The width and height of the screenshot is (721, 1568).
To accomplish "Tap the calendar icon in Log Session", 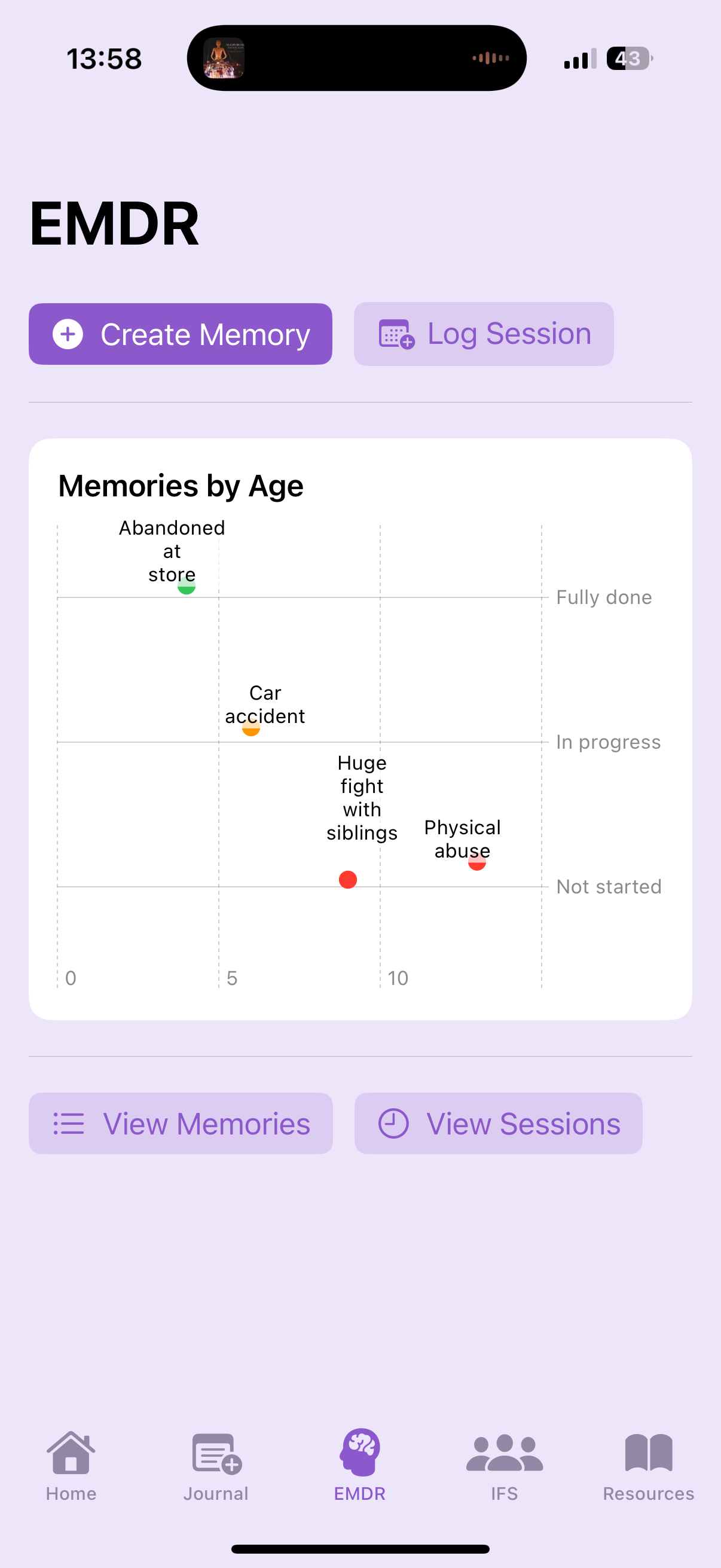I will 397,334.
